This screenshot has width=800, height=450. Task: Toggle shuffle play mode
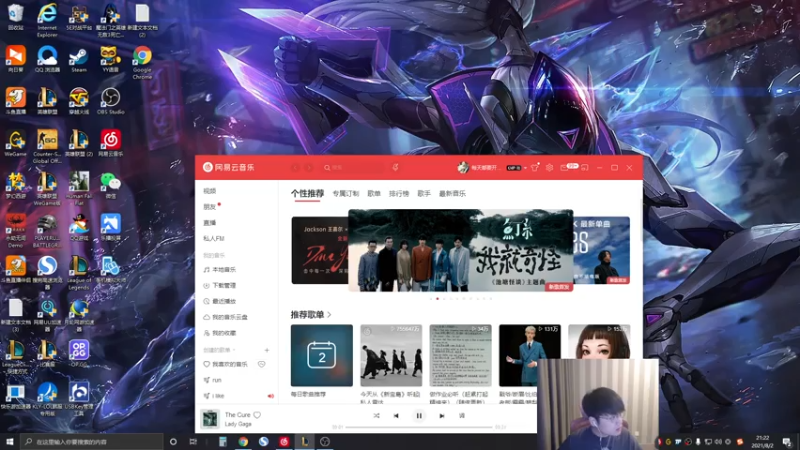pyautogui.click(x=377, y=416)
